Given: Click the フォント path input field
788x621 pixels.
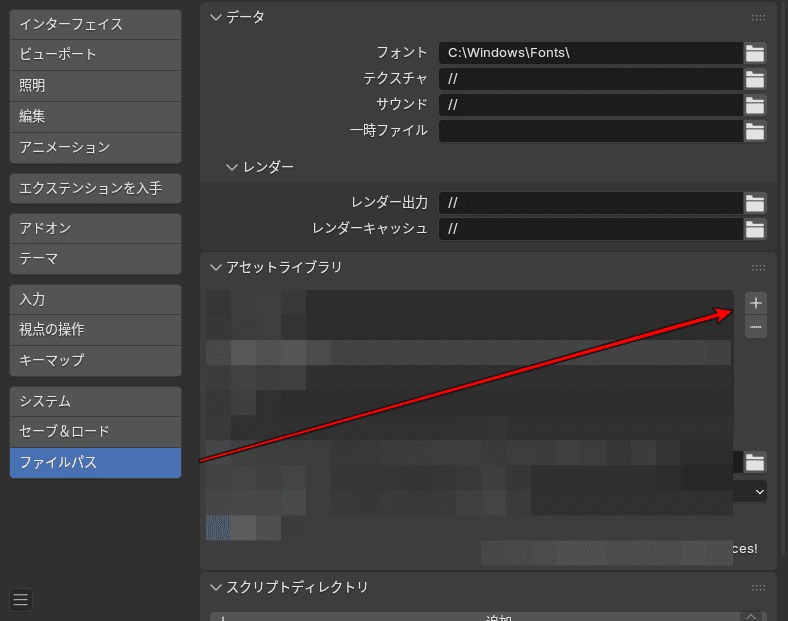Looking at the screenshot, I should click(x=590, y=53).
